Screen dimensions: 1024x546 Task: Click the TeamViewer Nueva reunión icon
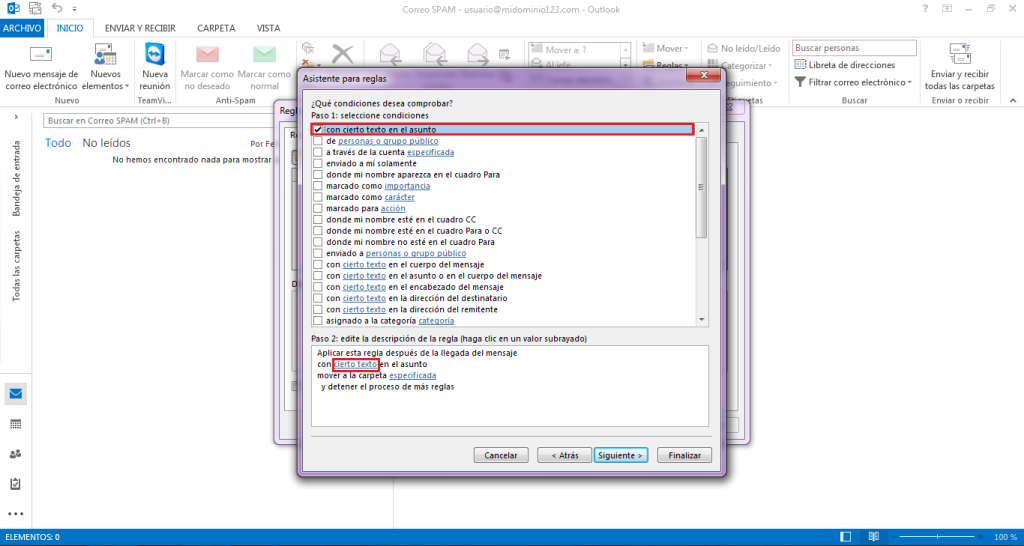155,54
